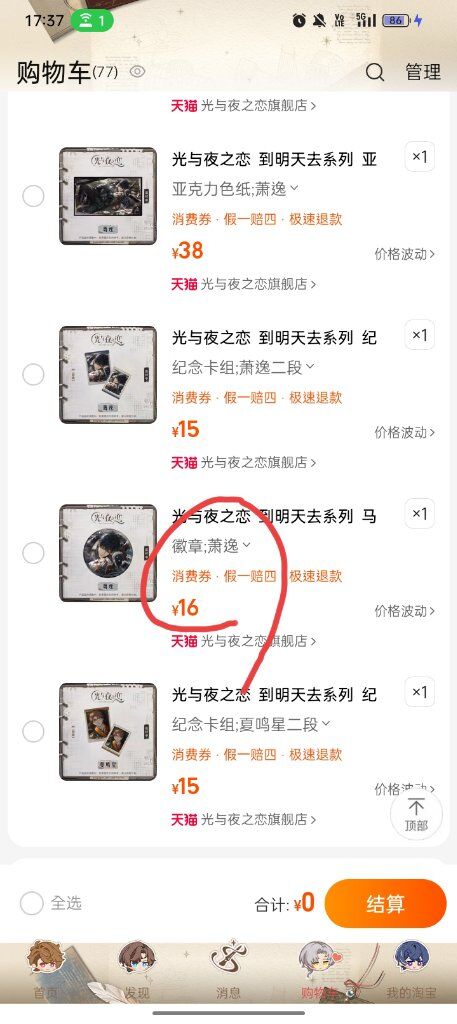Viewport: 457px width, 1024px height.
Task: Tap the orange 结算 button
Action: (x=385, y=904)
